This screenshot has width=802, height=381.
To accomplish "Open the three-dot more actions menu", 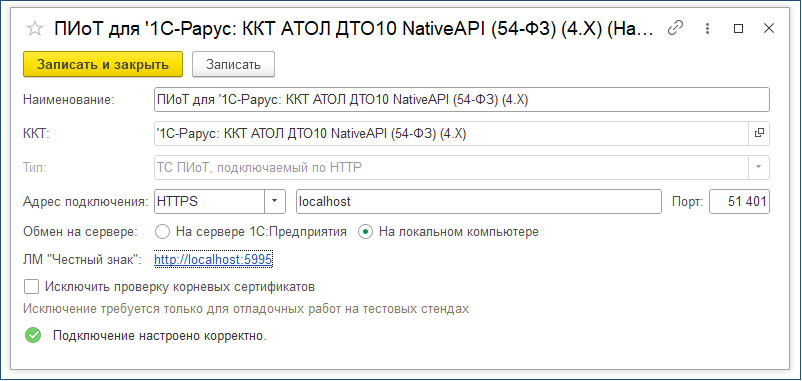I will pos(708,29).
